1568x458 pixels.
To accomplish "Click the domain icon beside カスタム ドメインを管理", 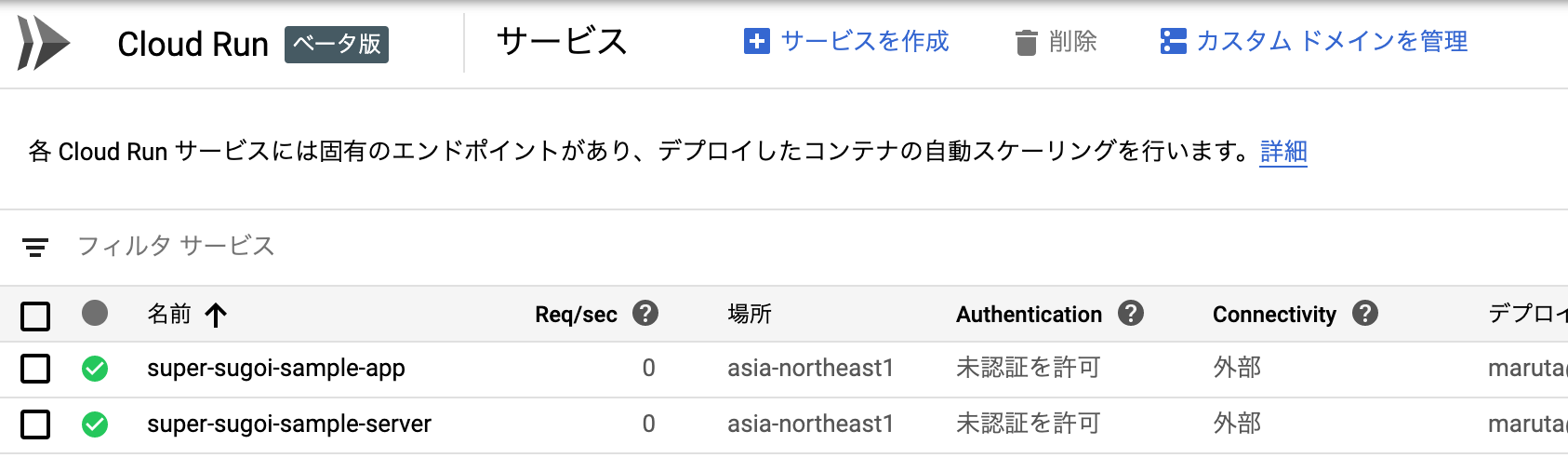I will click(x=1174, y=42).
